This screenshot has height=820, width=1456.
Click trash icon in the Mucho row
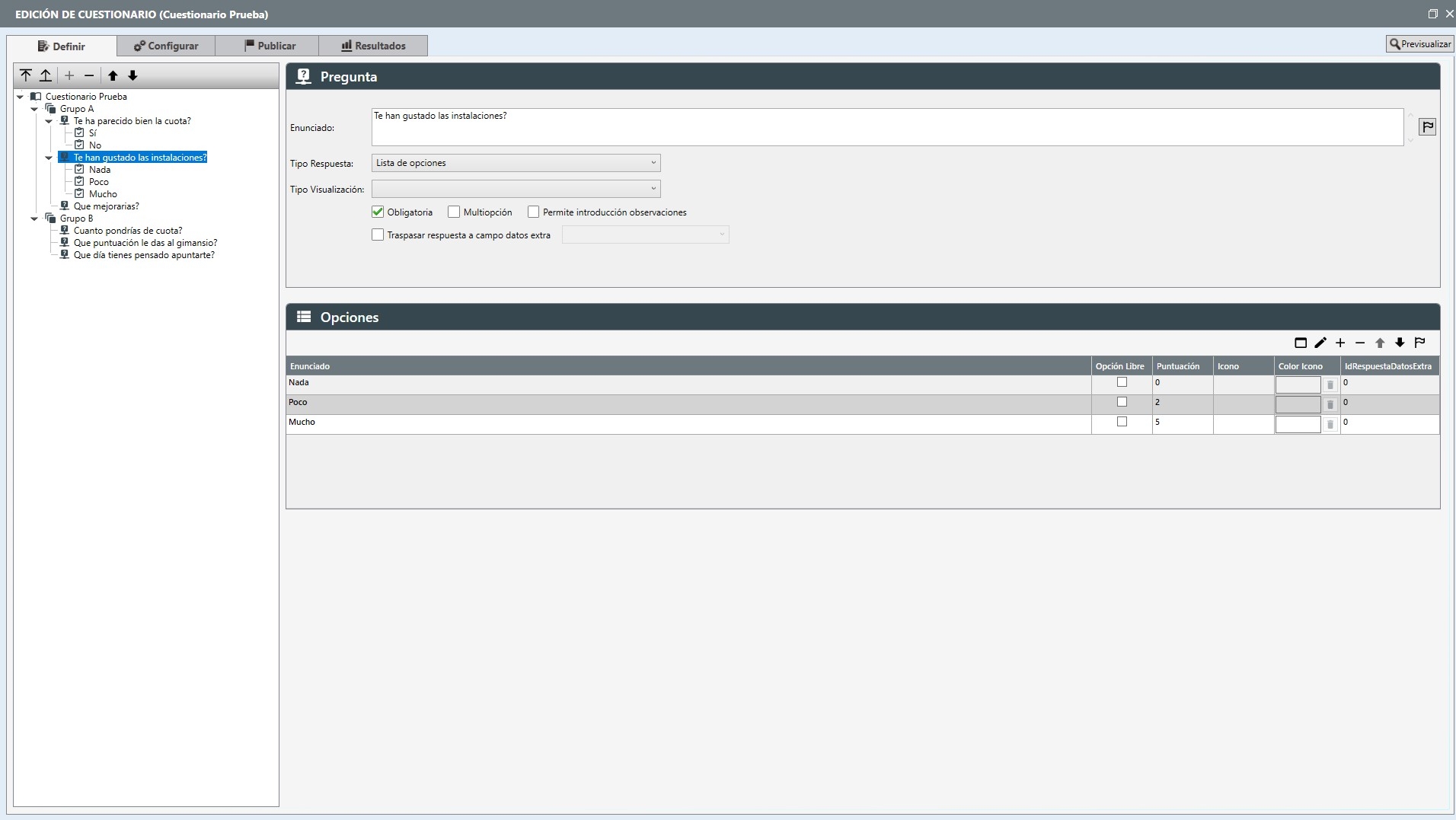1330,425
